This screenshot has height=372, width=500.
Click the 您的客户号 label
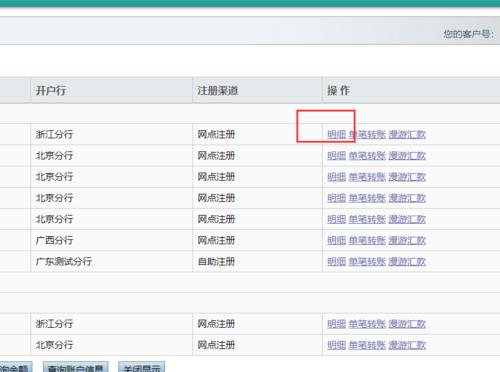[x=468, y=34]
